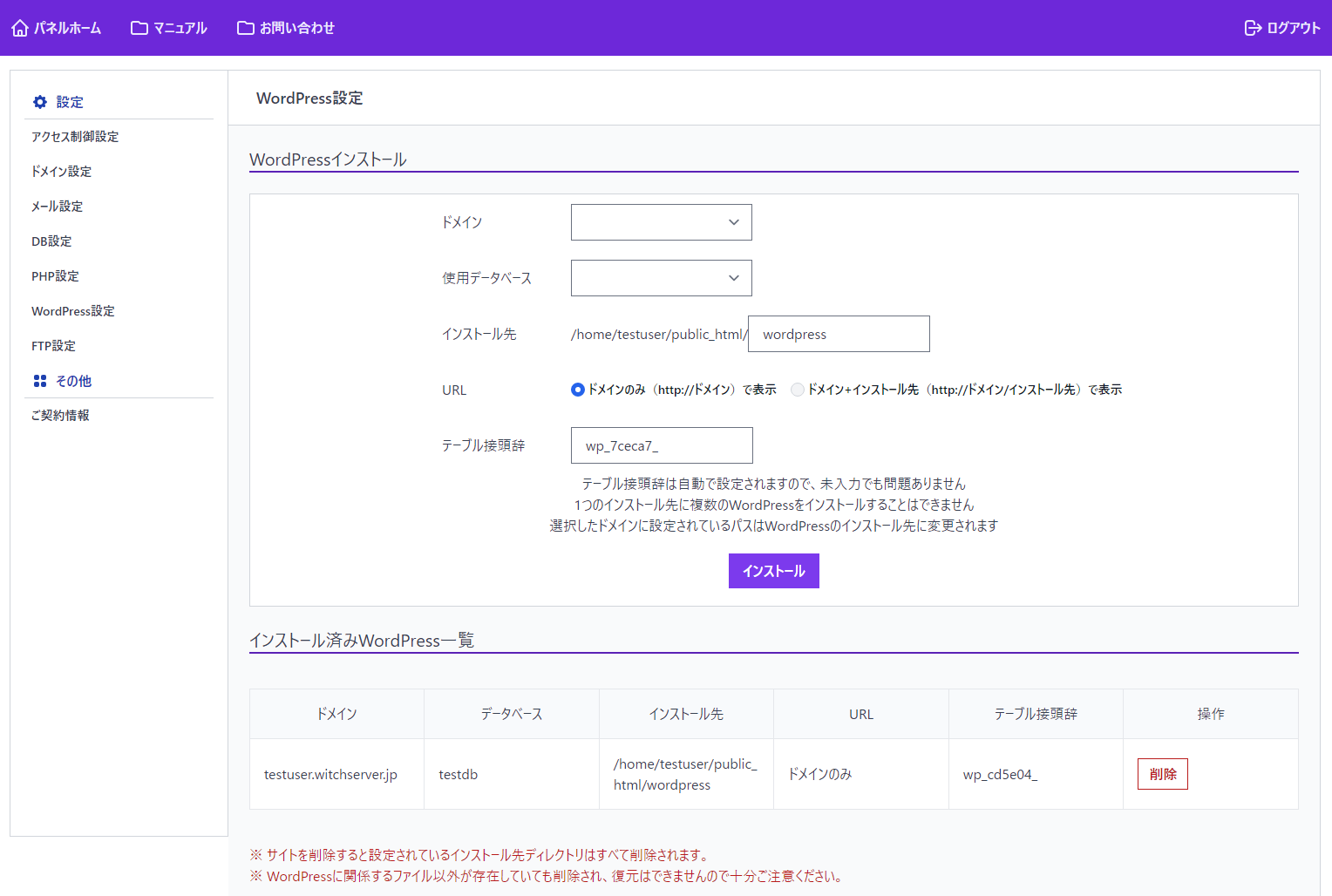This screenshot has height=896, width=1332.
Task: Click the データベース column header
Action: (512, 714)
